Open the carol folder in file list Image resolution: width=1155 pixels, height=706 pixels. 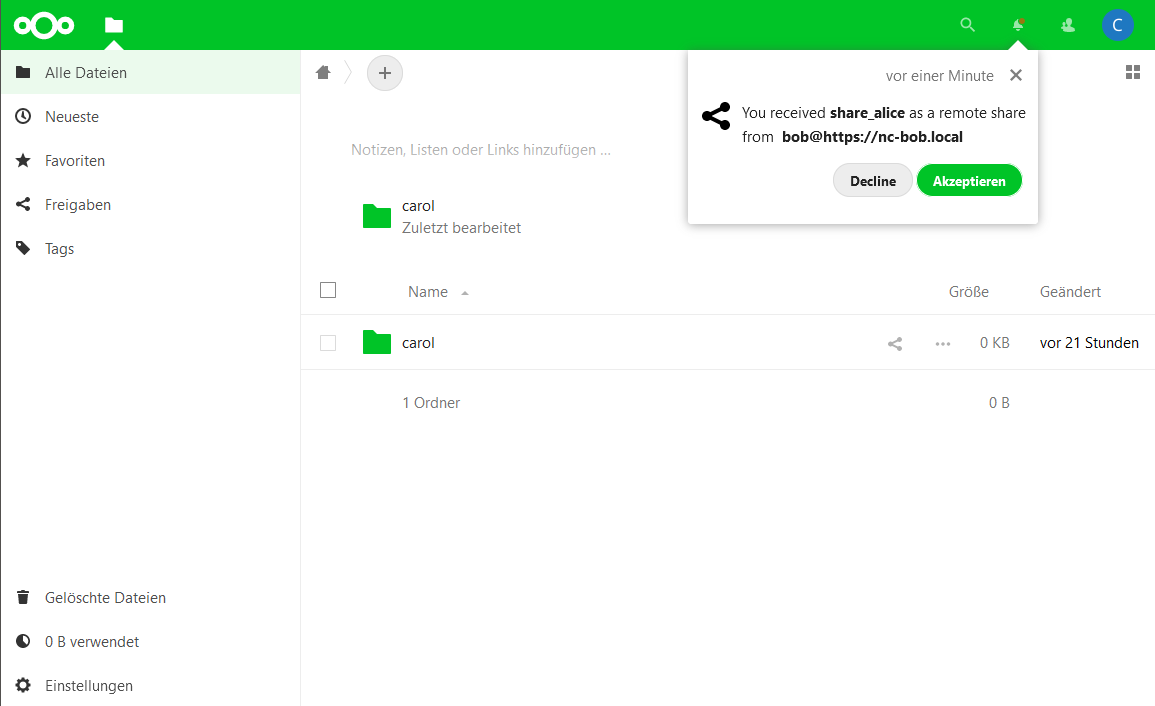point(418,343)
